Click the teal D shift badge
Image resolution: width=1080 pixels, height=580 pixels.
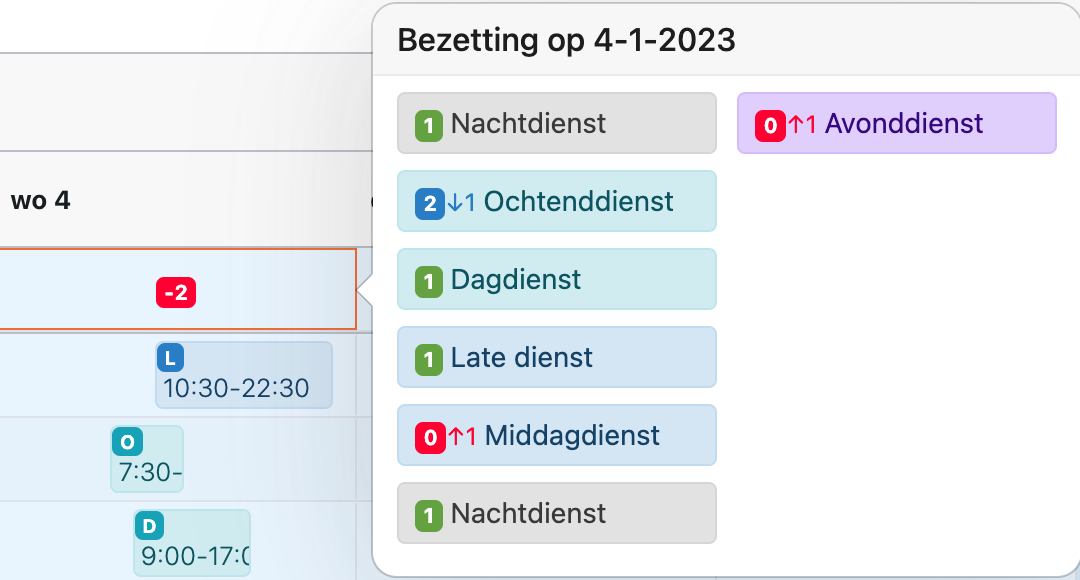[x=149, y=526]
